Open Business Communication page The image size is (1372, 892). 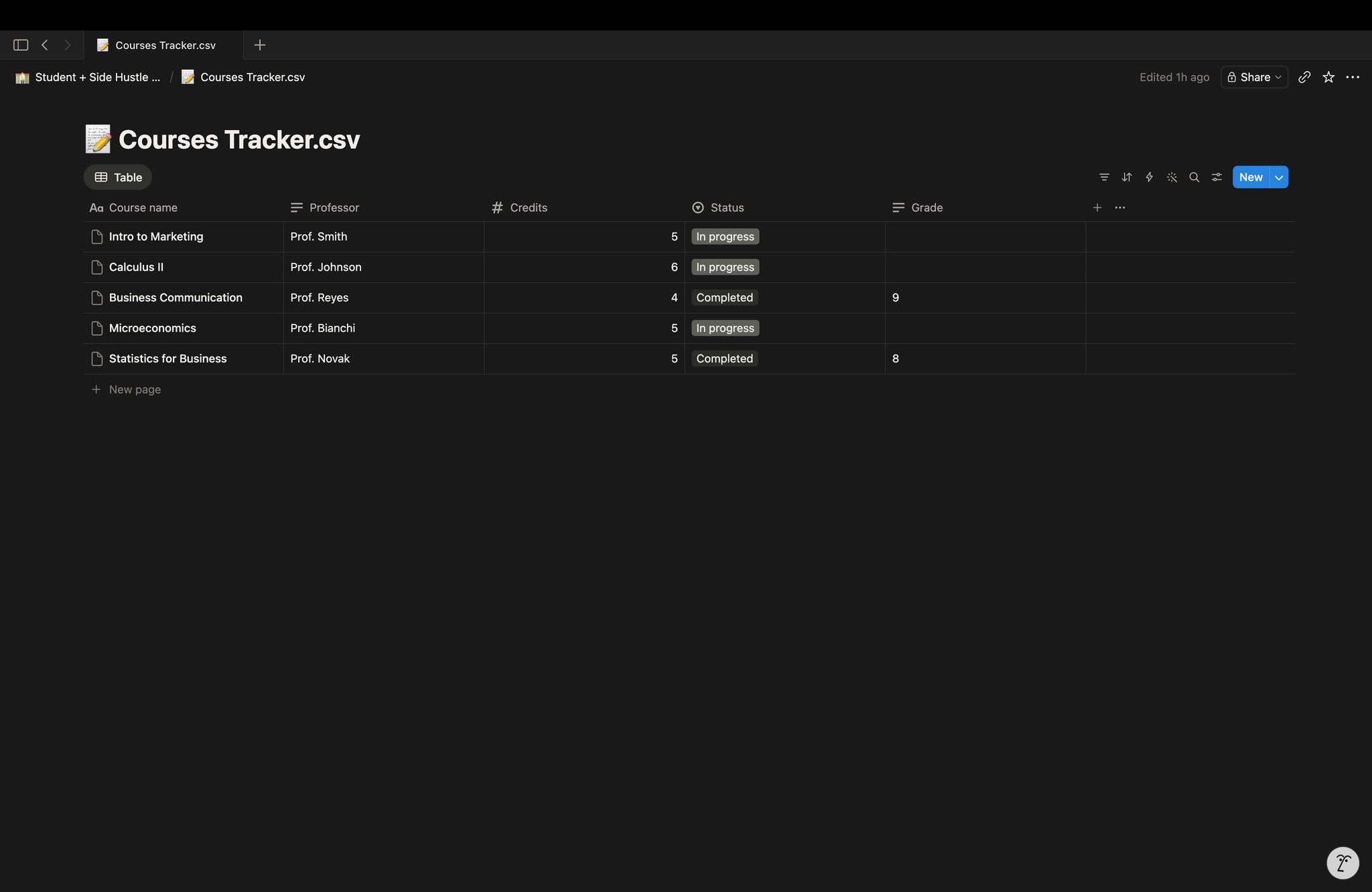176,298
